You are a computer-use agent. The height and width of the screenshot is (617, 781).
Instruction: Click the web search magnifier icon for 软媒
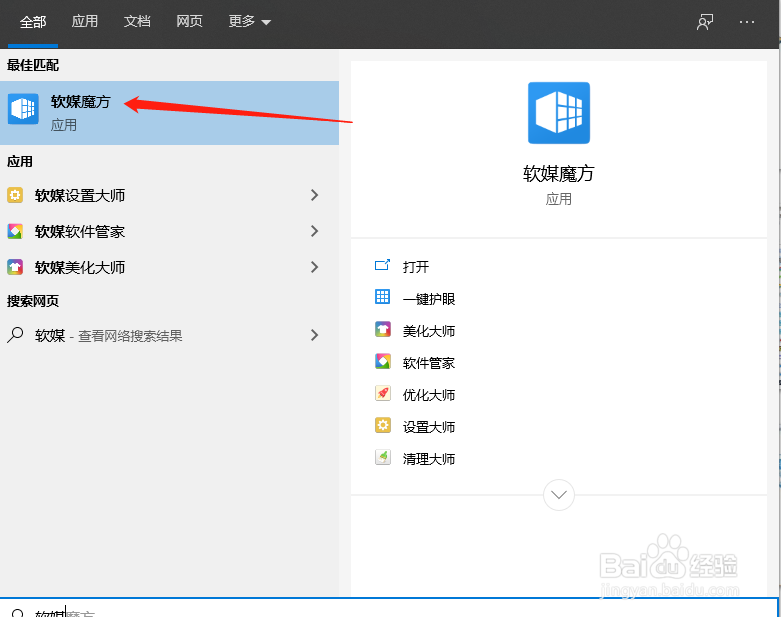(x=15, y=335)
